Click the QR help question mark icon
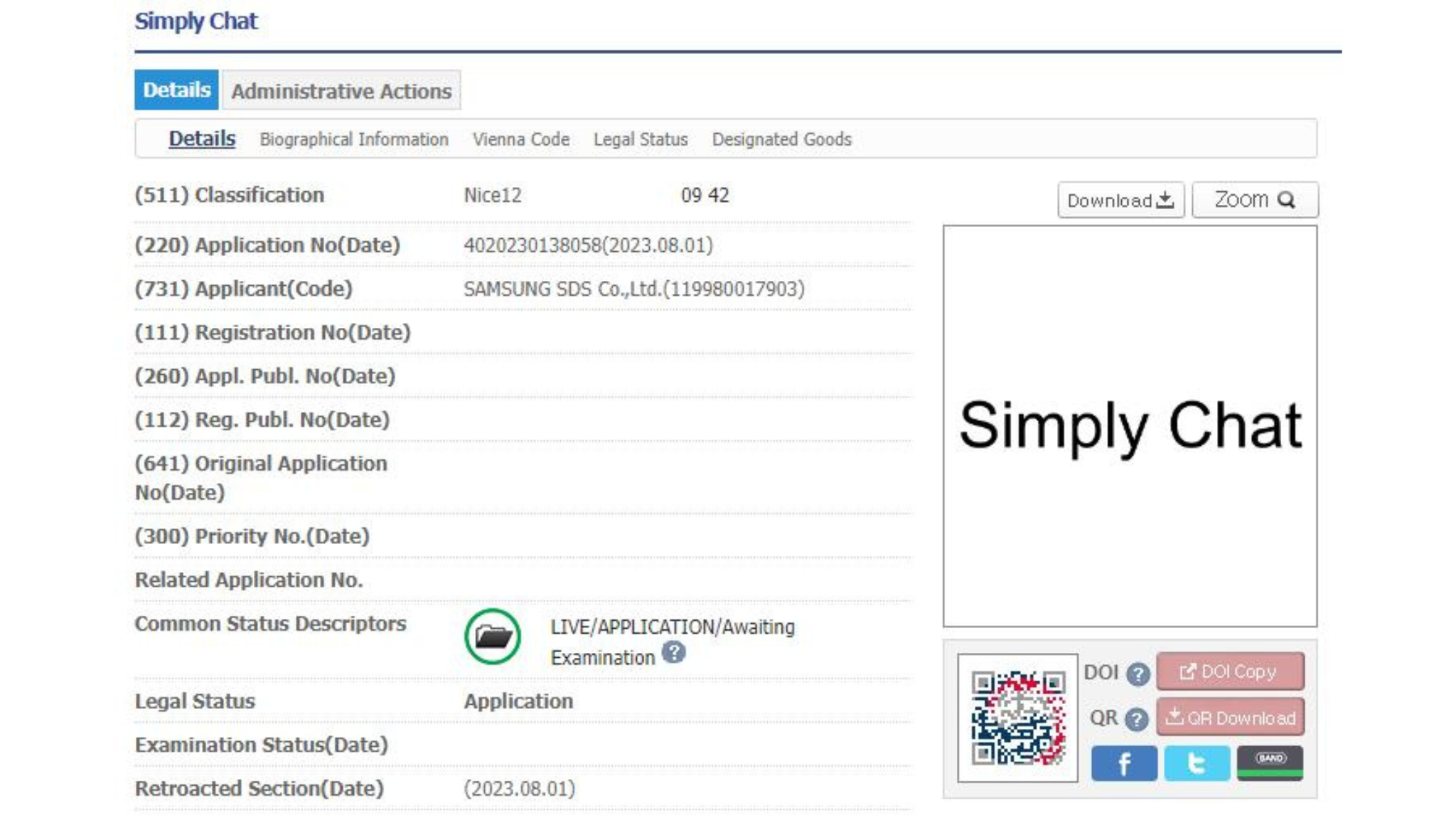1456x820 pixels. click(x=1136, y=719)
